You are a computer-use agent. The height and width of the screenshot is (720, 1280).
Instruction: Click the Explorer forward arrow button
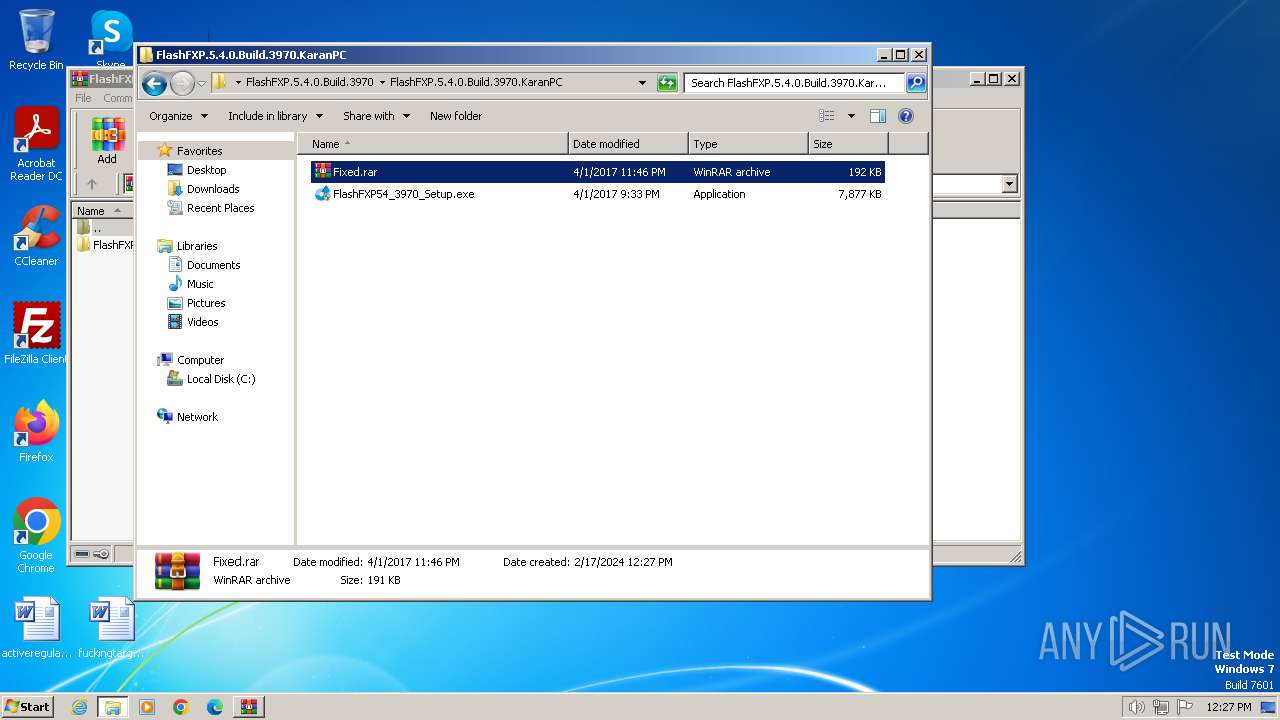click(x=182, y=83)
